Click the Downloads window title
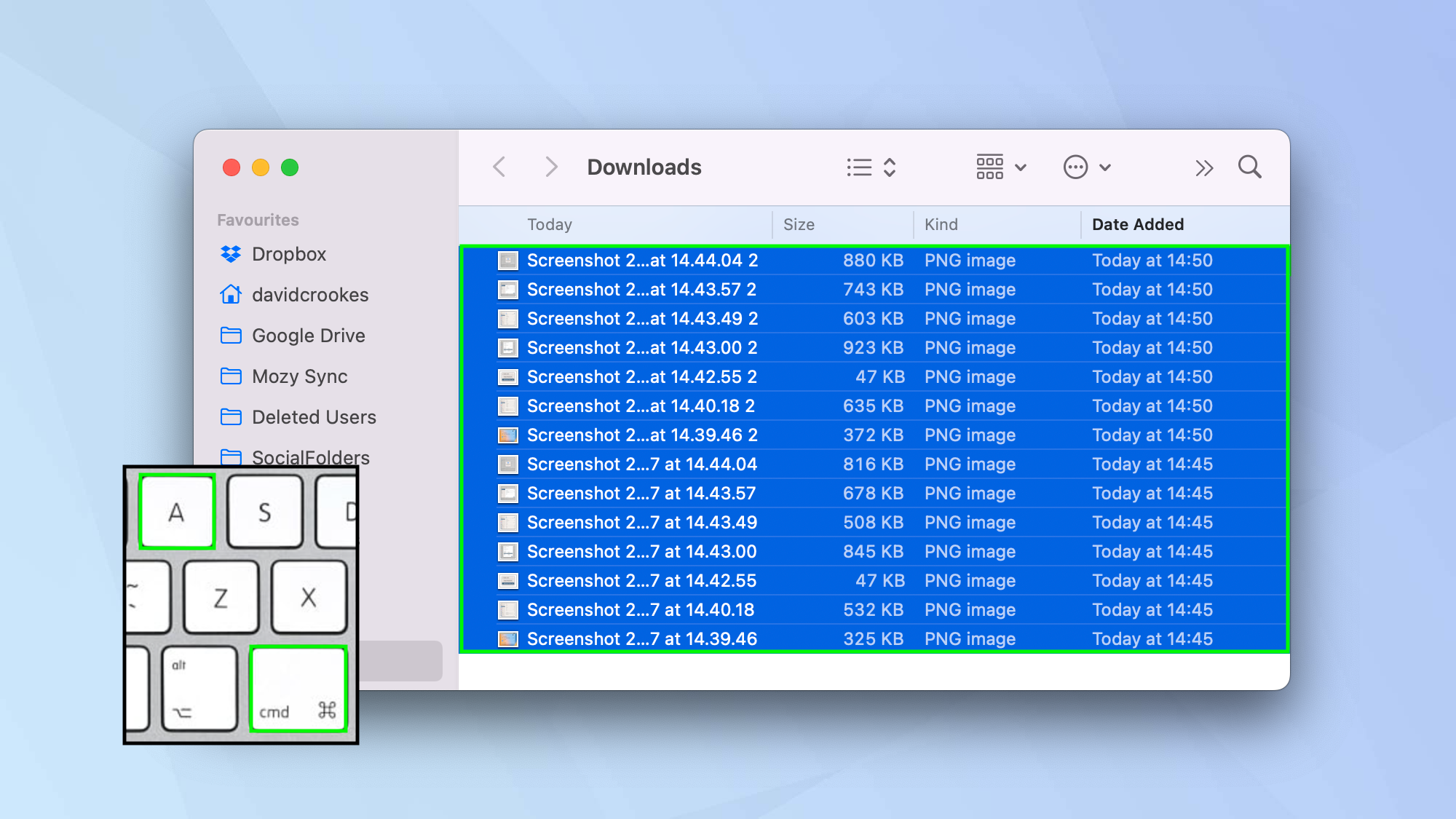The image size is (1456, 819). [644, 167]
